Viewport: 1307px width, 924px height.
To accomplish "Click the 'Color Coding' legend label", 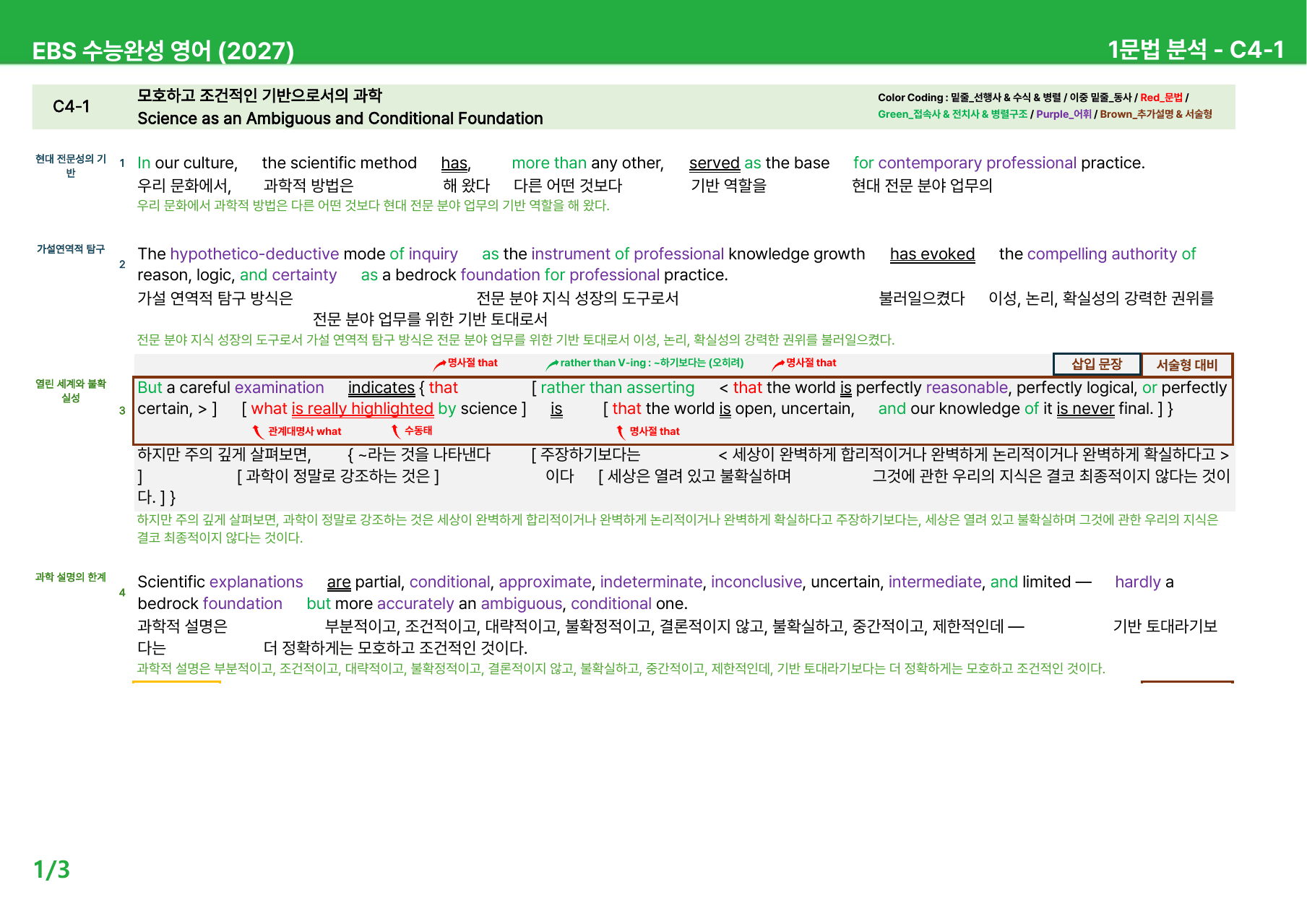I will click(910, 98).
